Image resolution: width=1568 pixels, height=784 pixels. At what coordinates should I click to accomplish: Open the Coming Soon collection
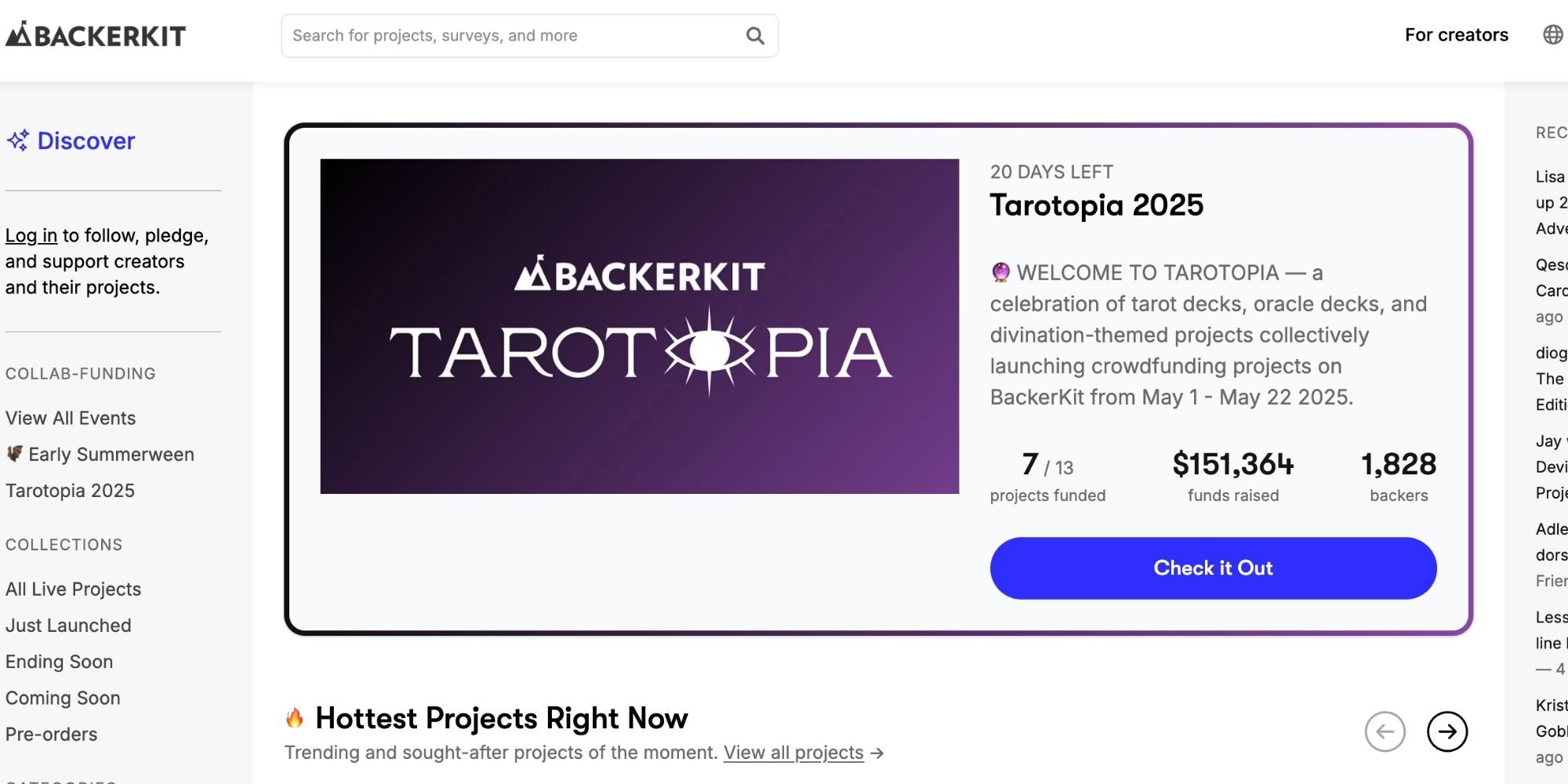pos(63,699)
